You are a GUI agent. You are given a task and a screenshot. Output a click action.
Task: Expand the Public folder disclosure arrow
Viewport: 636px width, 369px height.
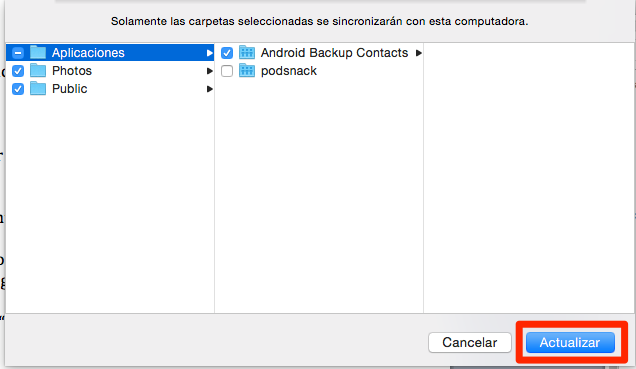click(x=209, y=89)
